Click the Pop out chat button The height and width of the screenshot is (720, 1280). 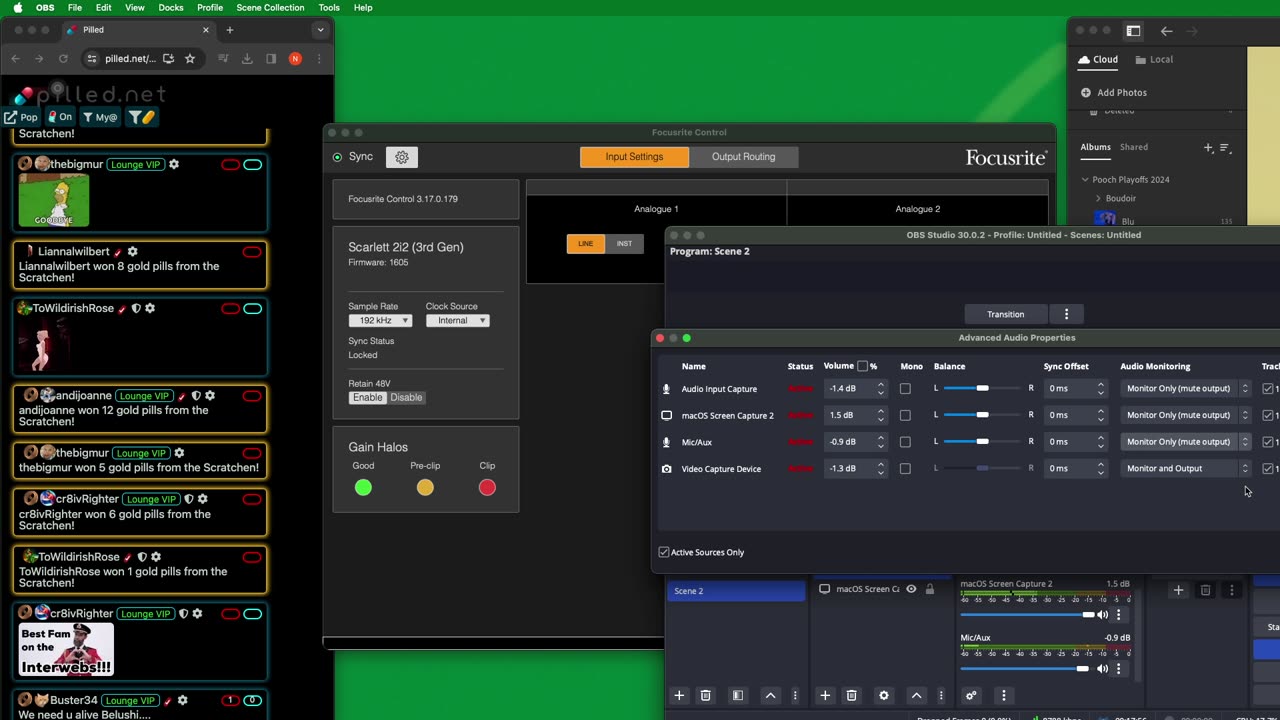point(22,117)
